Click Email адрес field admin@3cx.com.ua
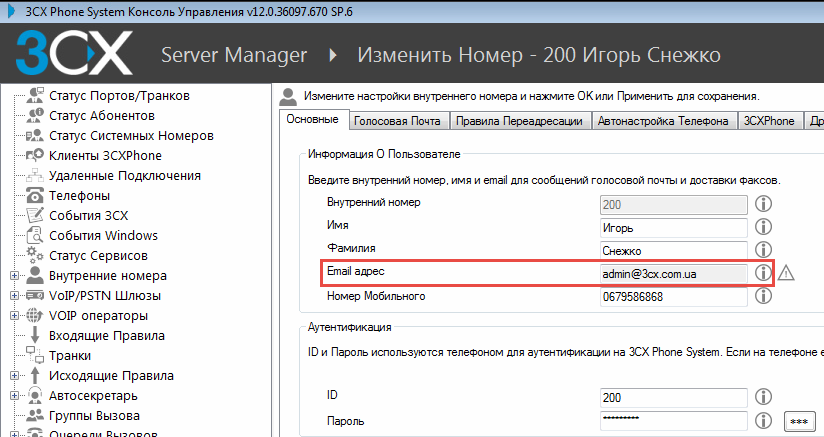824x437 pixels. 674,274
